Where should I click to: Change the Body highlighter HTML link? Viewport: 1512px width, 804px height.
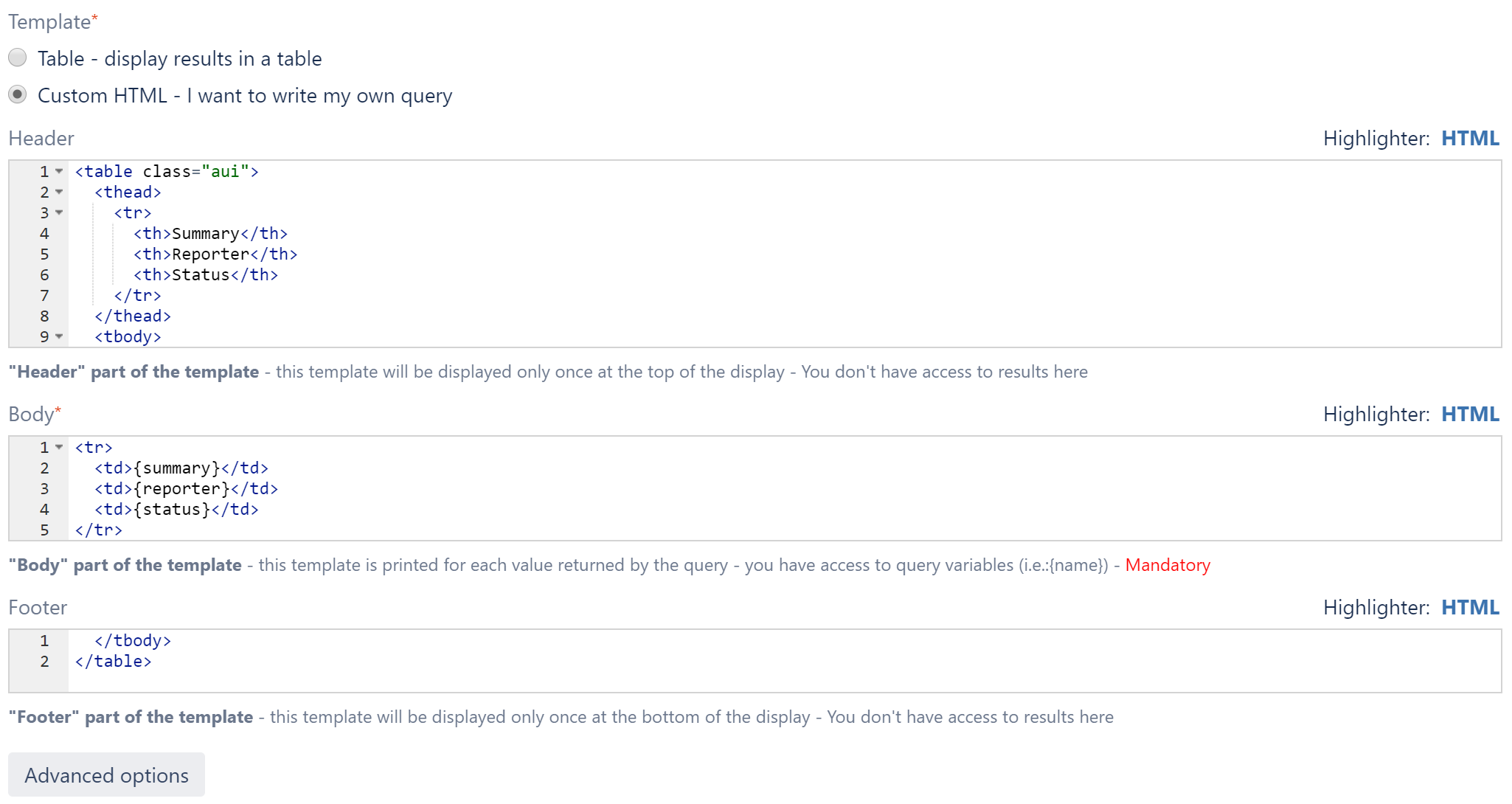(x=1469, y=415)
